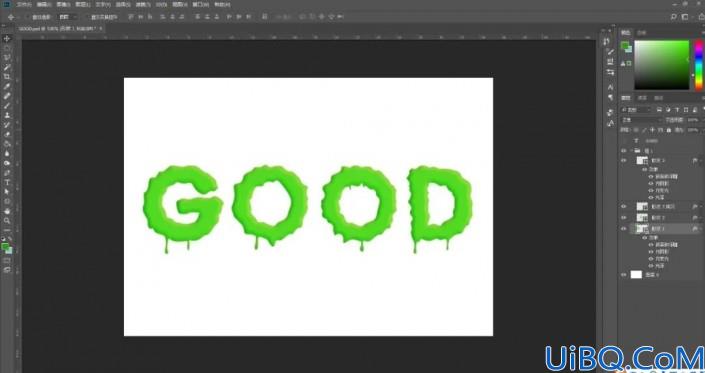The width and height of the screenshot is (705, 373).
Task: Select the Clone Stamp tool
Action: pos(7,115)
